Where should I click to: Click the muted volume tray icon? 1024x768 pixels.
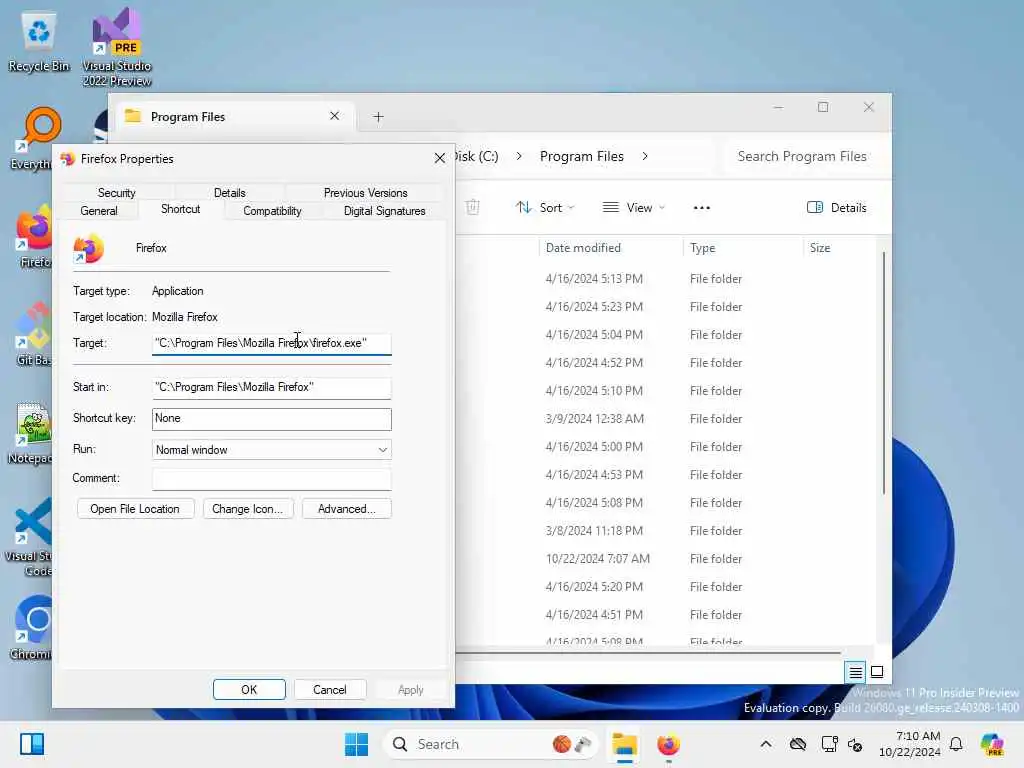(855, 744)
